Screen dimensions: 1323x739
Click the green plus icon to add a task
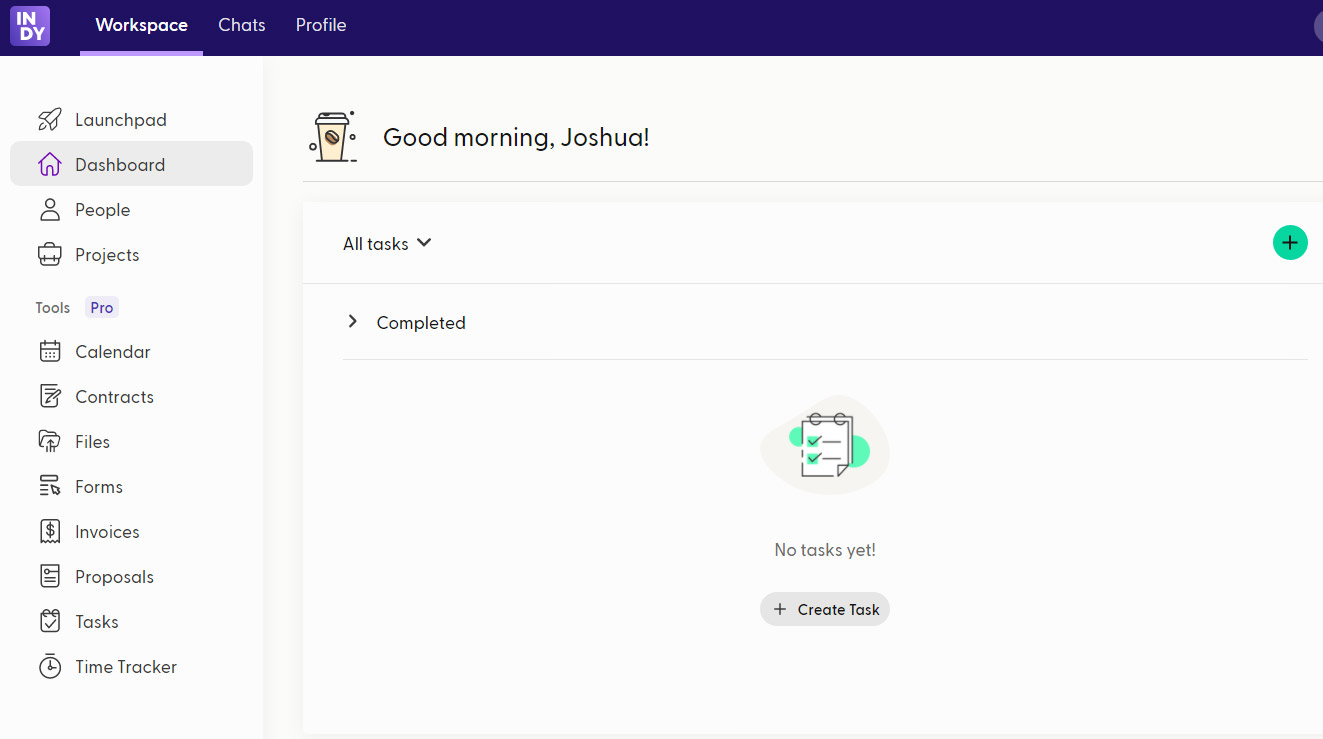click(x=1290, y=242)
